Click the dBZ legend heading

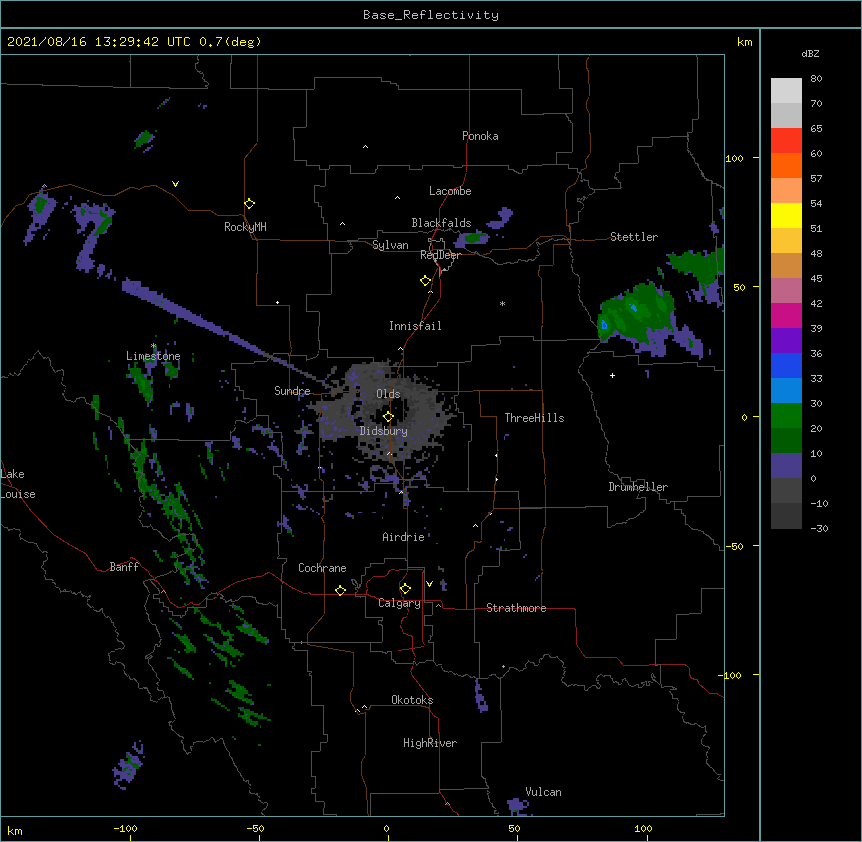pyautogui.click(x=810, y=53)
